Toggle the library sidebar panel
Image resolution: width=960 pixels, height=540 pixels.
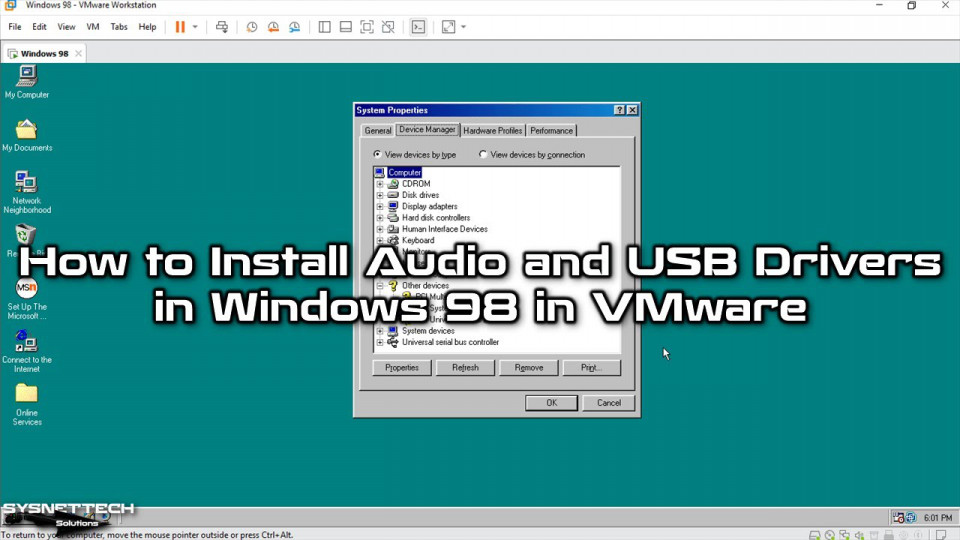[324, 27]
